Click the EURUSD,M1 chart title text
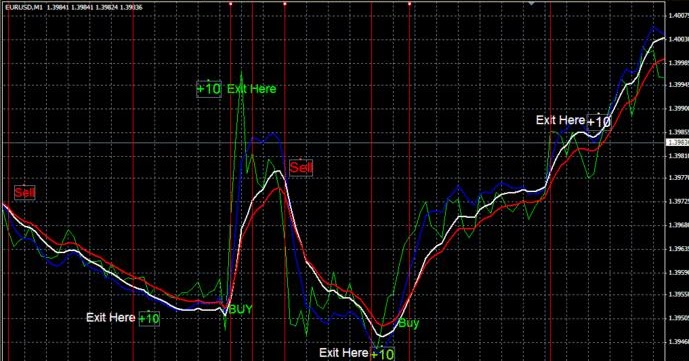Viewport: 689px width, 361px height. 24,7
